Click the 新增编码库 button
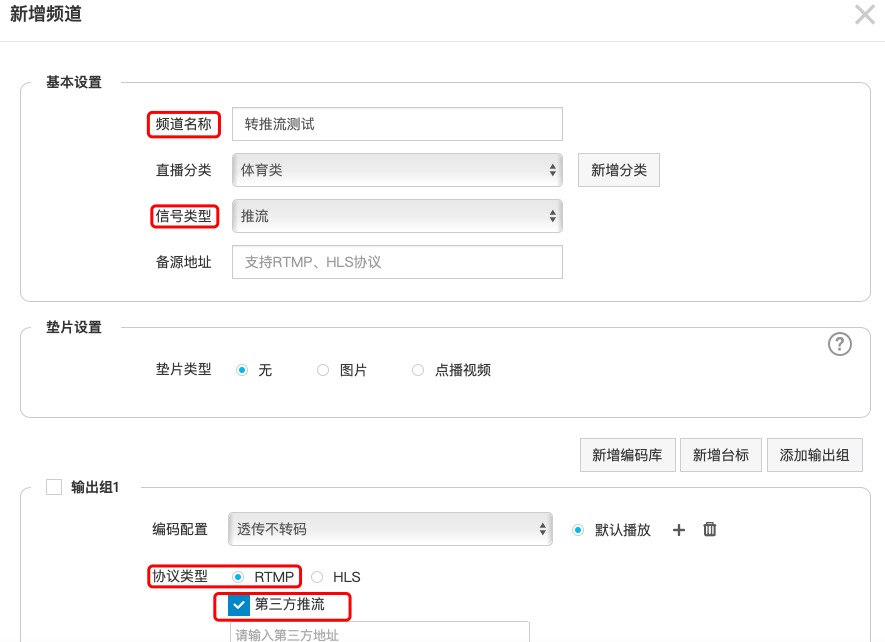 (x=628, y=455)
